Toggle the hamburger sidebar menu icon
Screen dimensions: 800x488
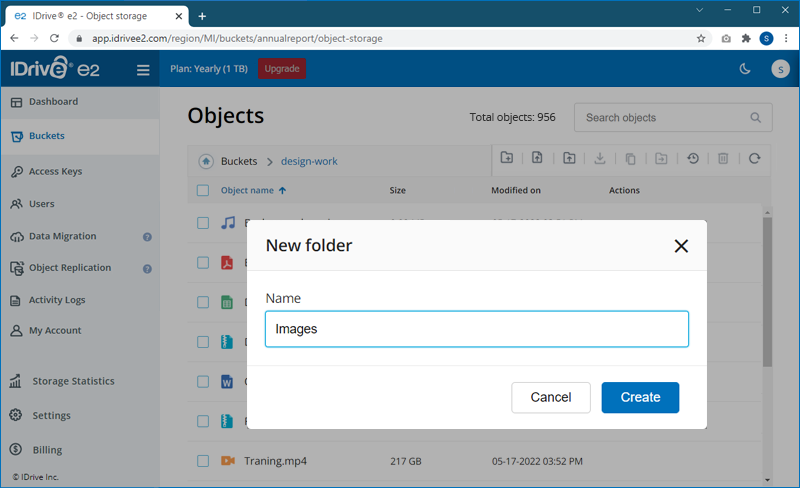tap(143, 70)
